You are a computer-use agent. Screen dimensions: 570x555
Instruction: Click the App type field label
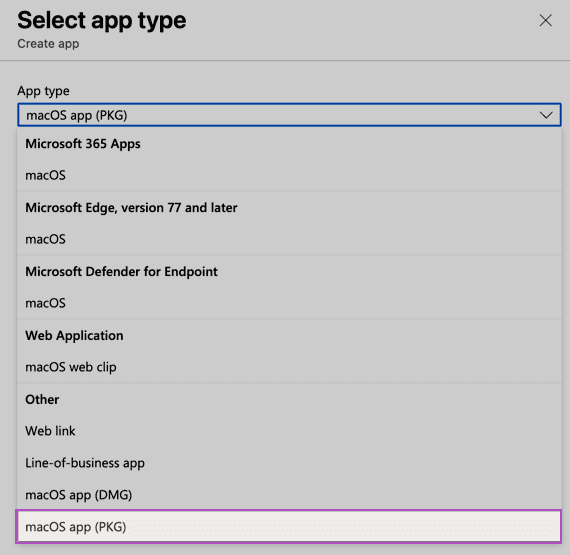[x=43, y=91]
